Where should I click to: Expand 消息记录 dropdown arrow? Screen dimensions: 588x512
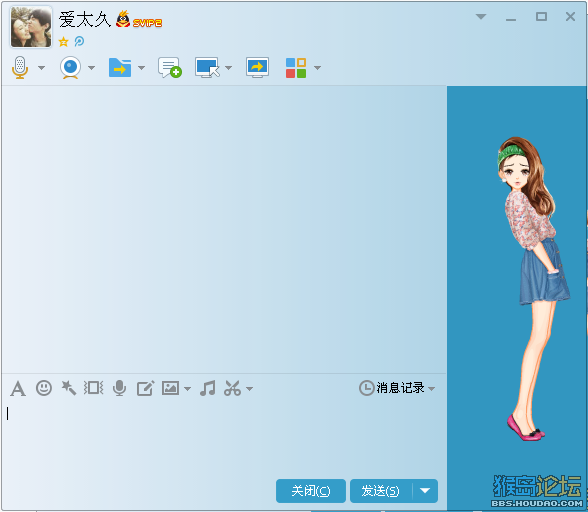point(431,389)
